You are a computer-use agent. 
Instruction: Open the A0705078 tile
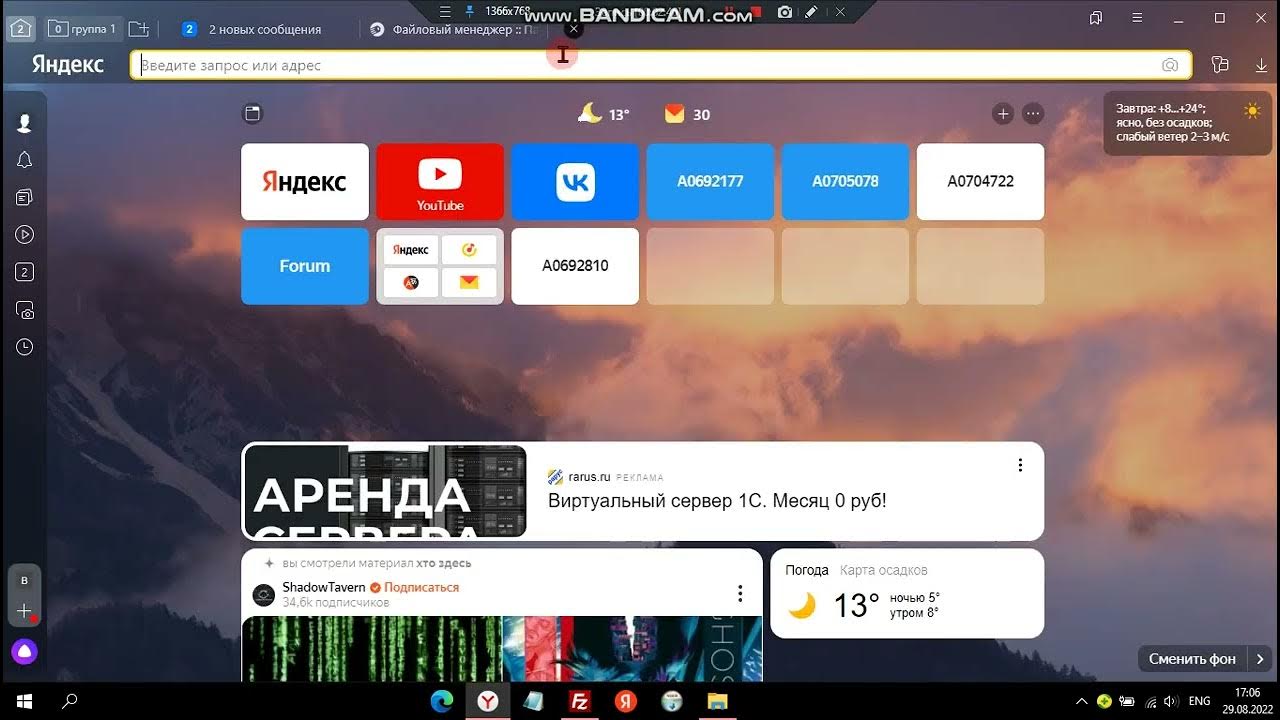pos(845,181)
